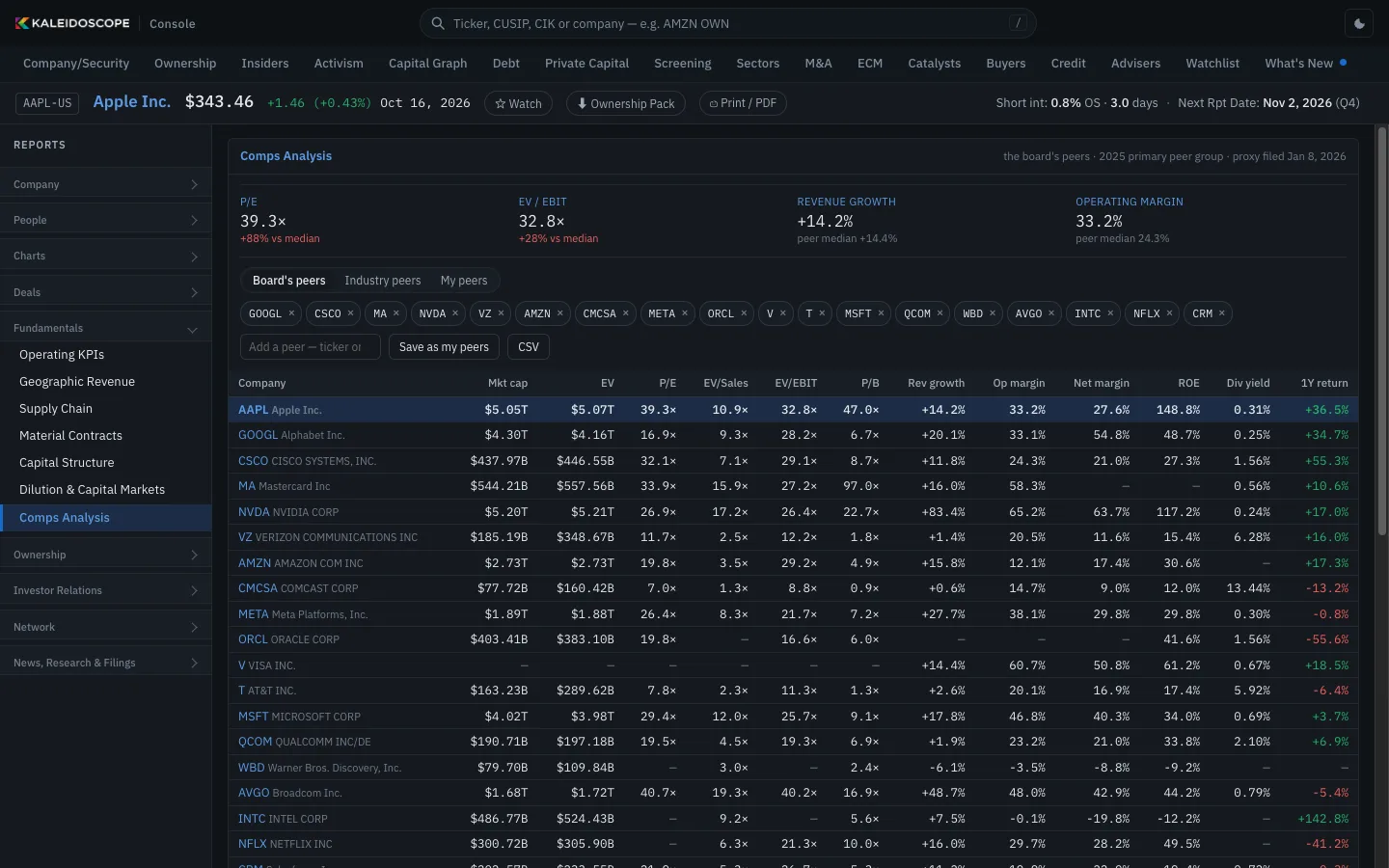The height and width of the screenshot is (868, 1389).
Task: Switch to My peers tab
Action: pos(464,281)
